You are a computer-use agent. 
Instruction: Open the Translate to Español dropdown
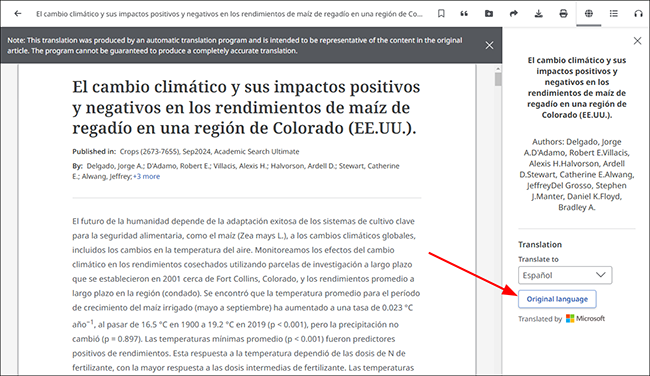click(x=565, y=275)
